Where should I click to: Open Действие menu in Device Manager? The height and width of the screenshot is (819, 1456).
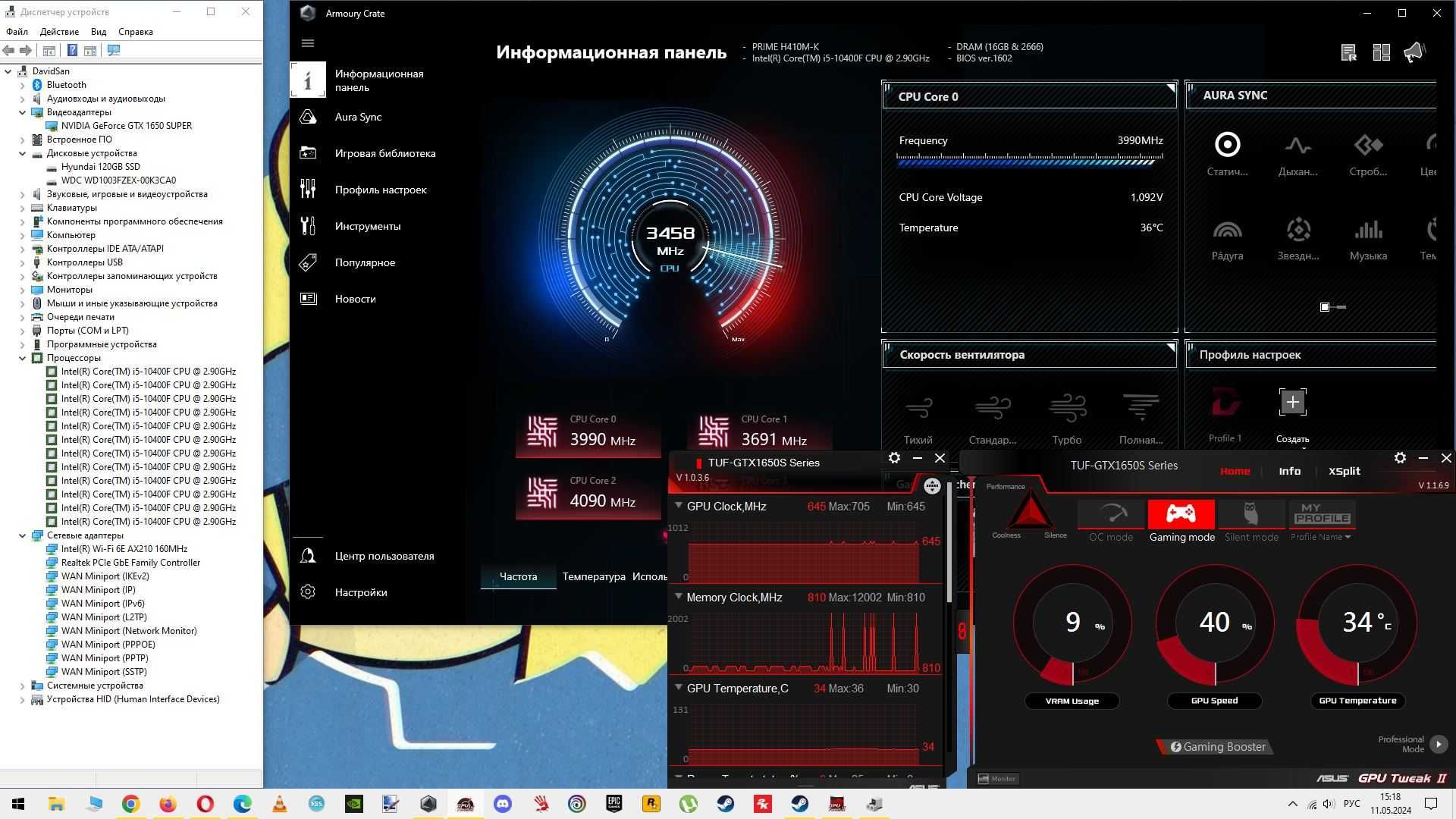(x=59, y=32)
